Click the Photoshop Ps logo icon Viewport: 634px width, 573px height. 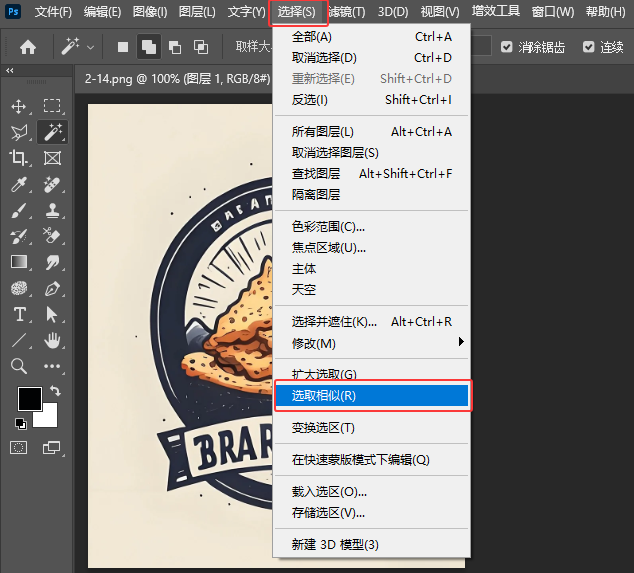click(x=13, y=11)
